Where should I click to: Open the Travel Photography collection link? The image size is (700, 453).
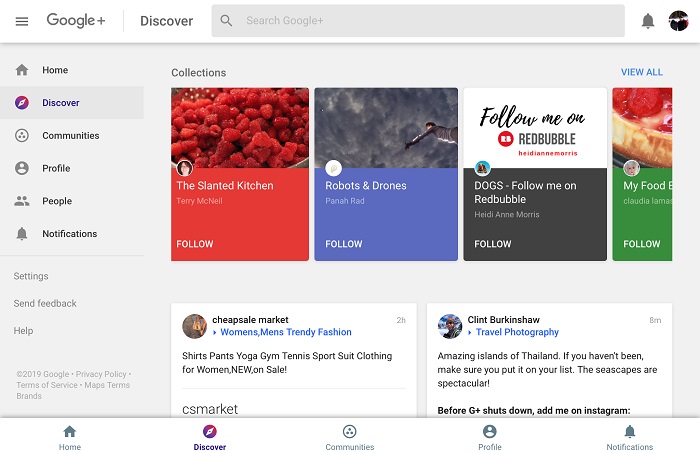pos(517,332)
